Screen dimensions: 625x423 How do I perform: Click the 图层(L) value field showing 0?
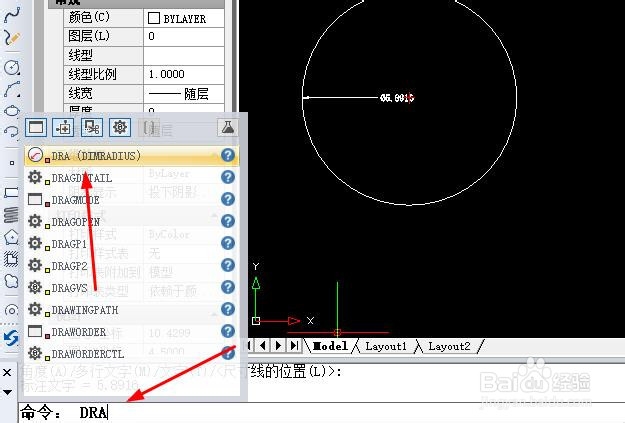click(x=184, y=37)
